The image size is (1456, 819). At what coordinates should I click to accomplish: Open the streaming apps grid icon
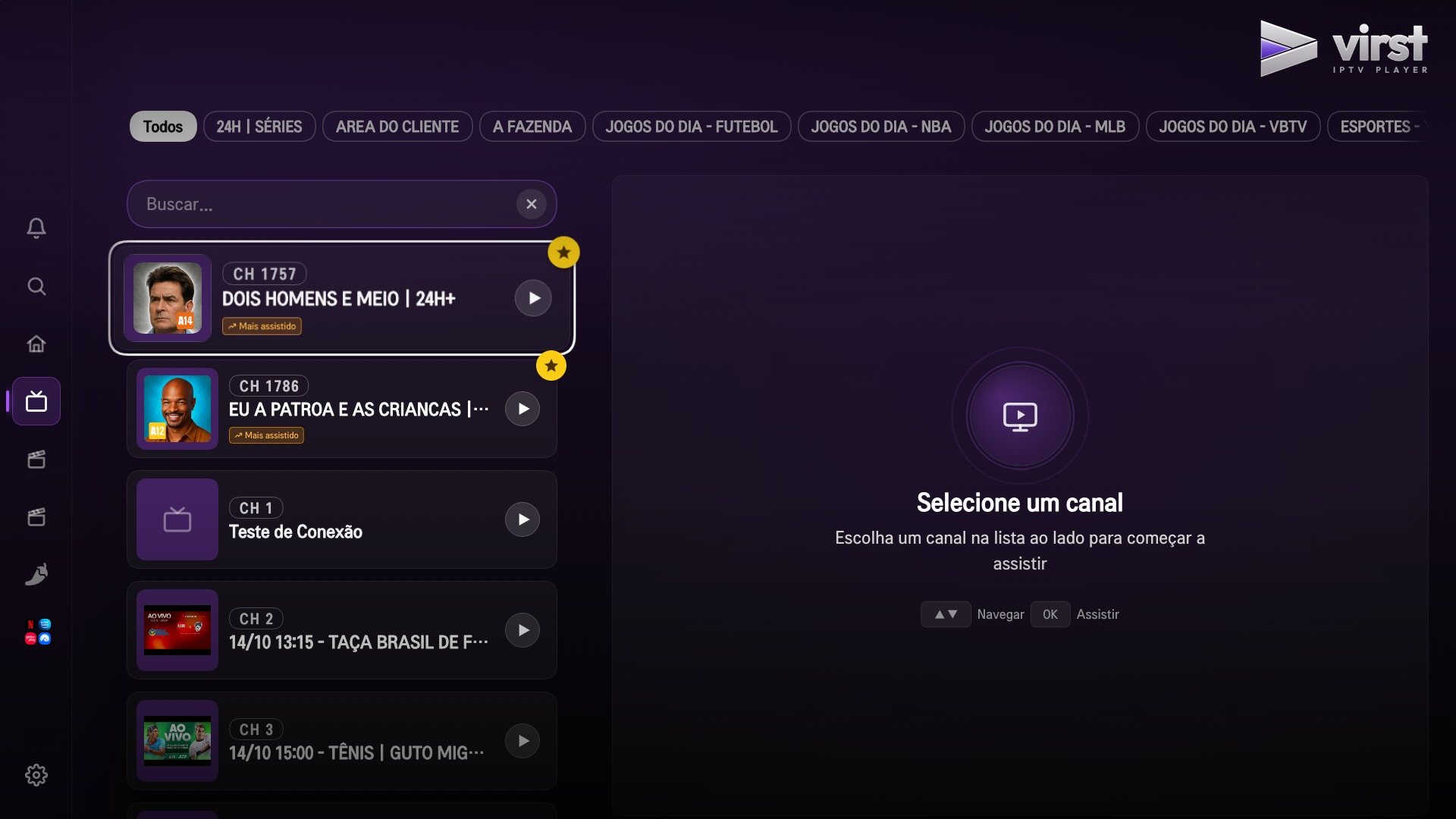click(x=37, y=632)
